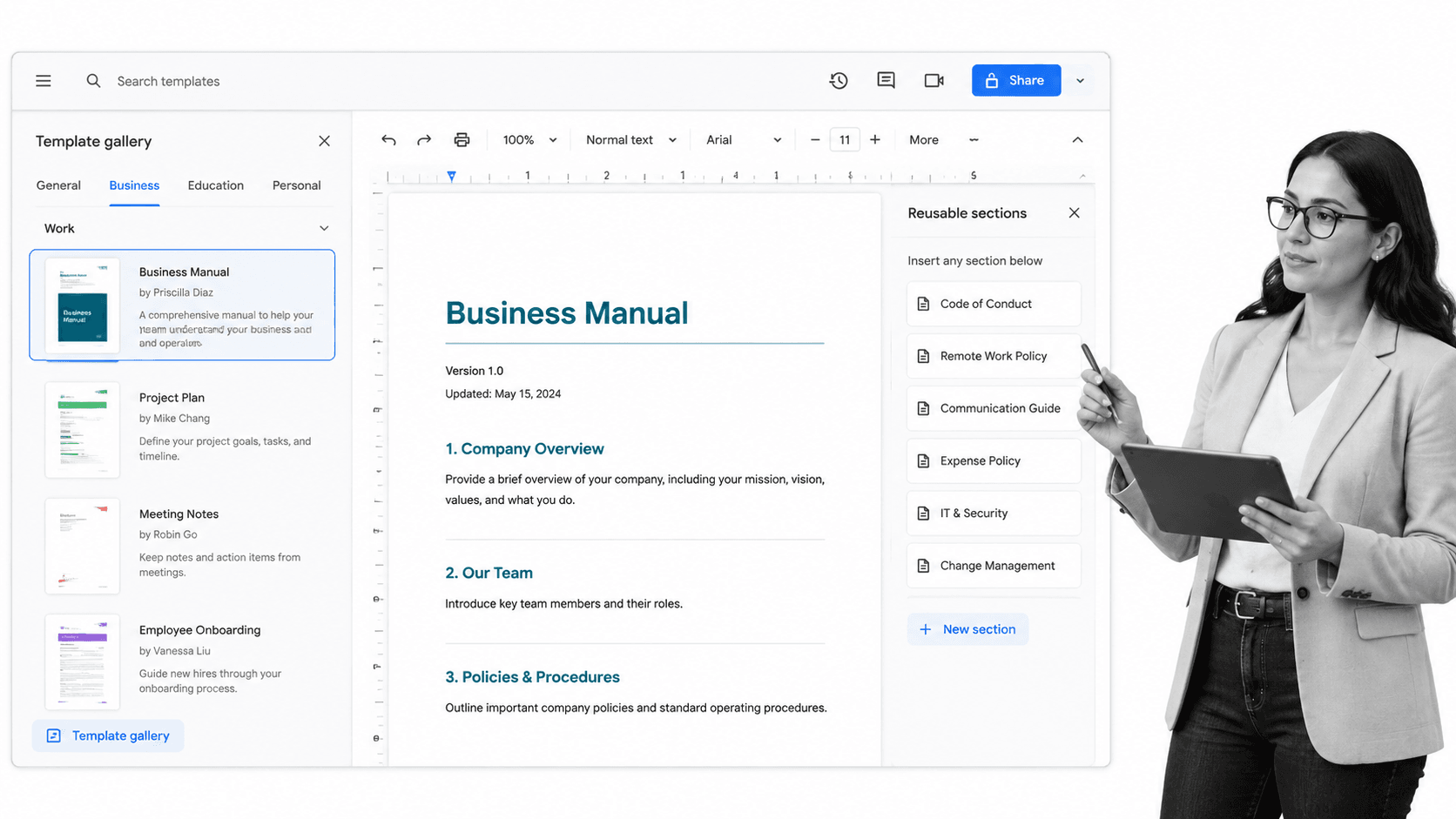This screenshot has height=819, width=1456.
Task: Open the hamburger main menu
Action: pos(43,81)
